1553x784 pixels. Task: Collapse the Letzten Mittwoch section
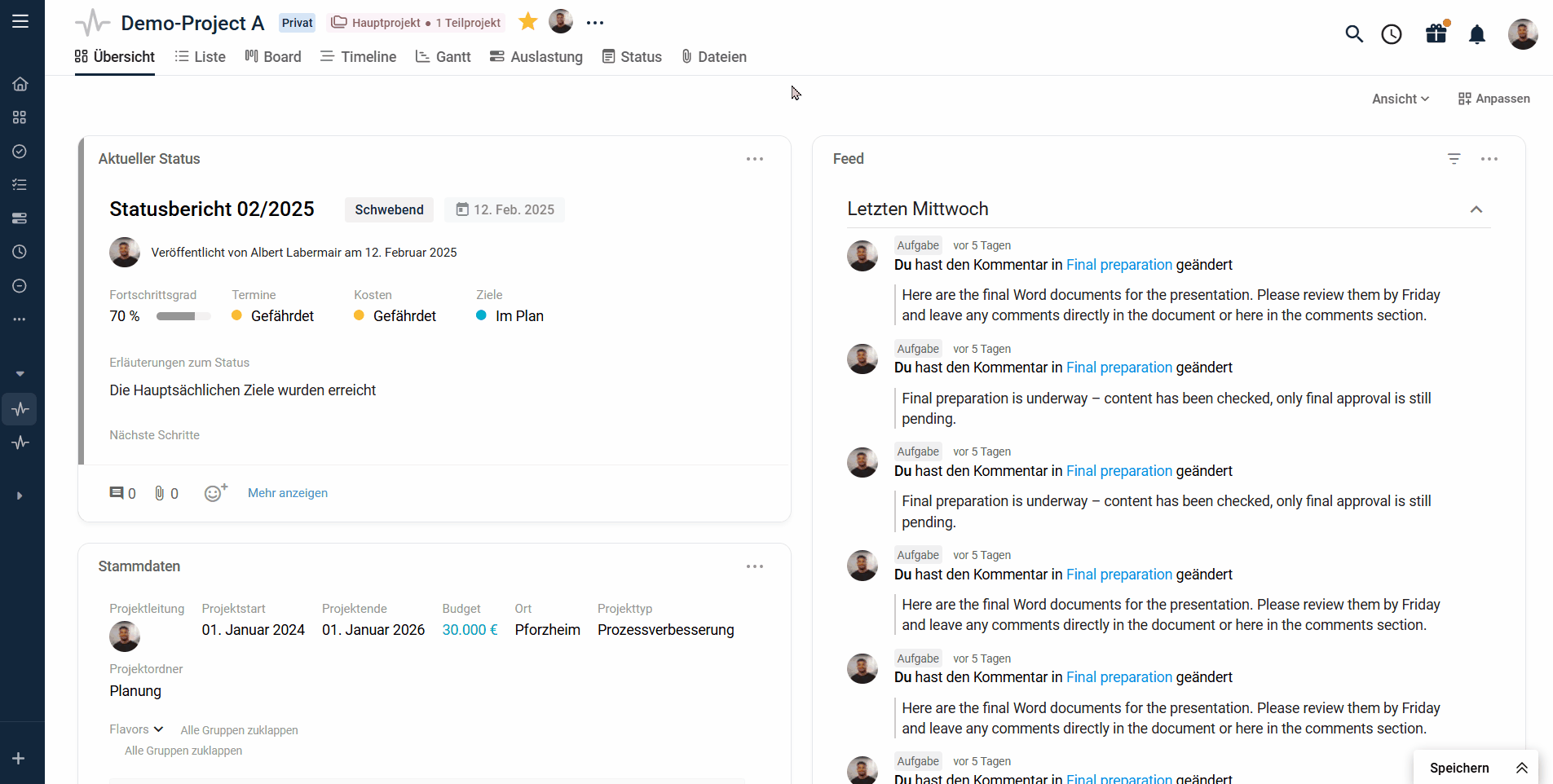(1476, 209)
